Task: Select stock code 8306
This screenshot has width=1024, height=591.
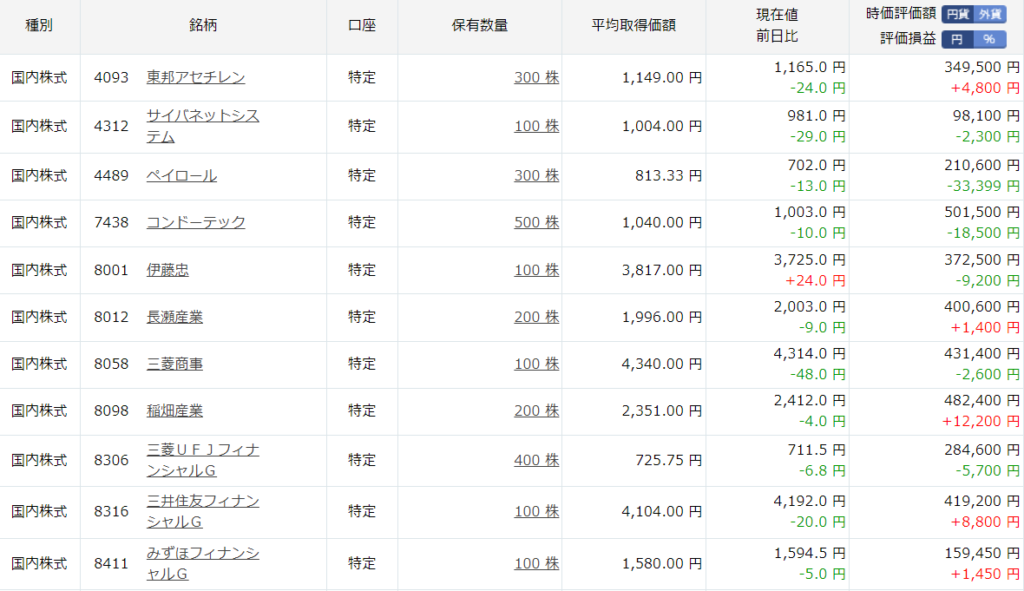Action: [x=111, y=460]
